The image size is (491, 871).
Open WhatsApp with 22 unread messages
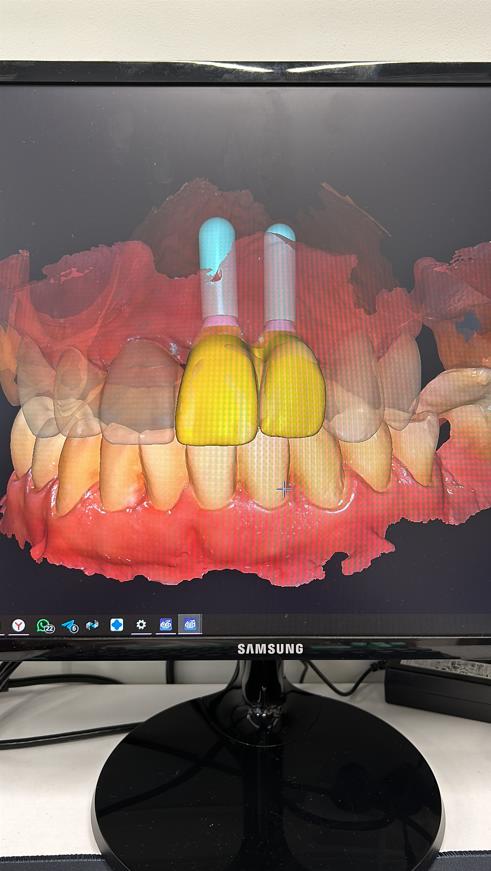point(44,625)
